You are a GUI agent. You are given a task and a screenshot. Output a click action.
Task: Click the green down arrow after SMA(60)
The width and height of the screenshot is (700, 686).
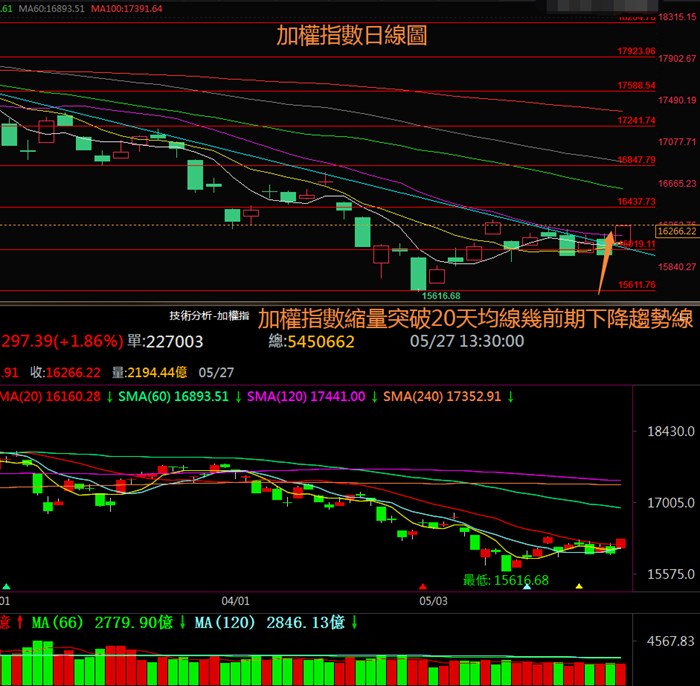(238, 397)
